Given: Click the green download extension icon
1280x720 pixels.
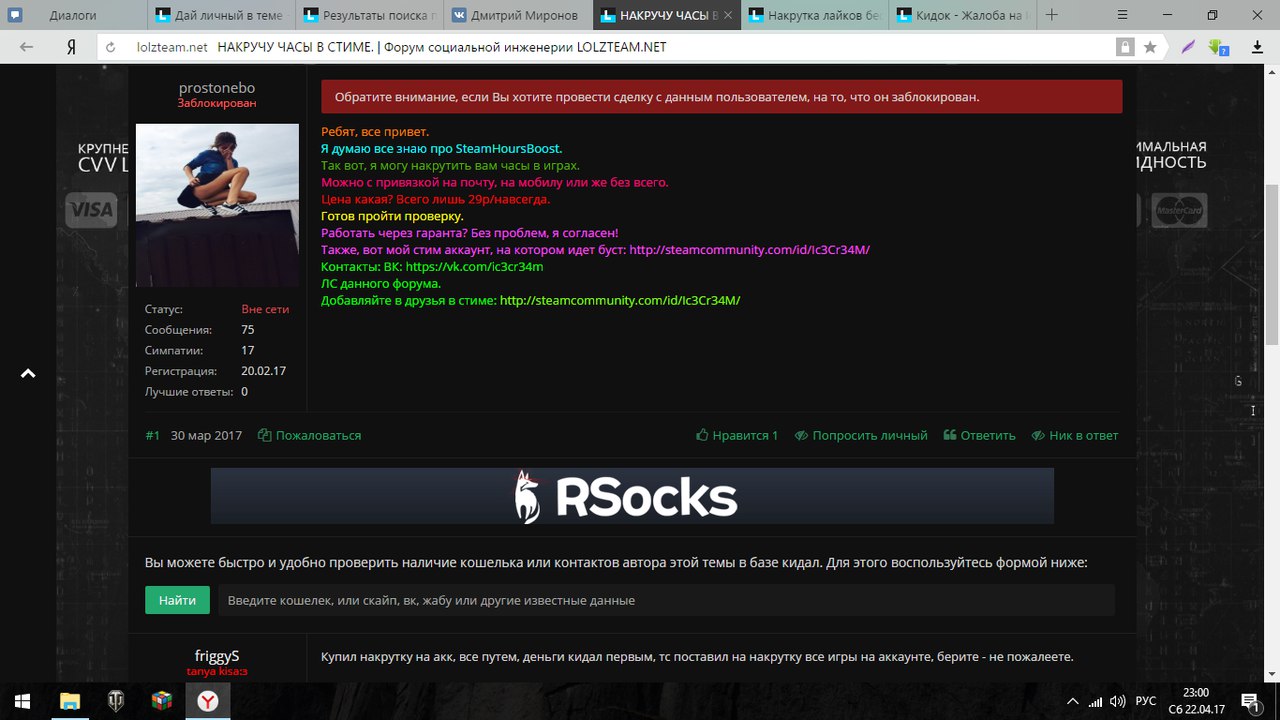Looking at the screenshot, I should click(1218, 47).
